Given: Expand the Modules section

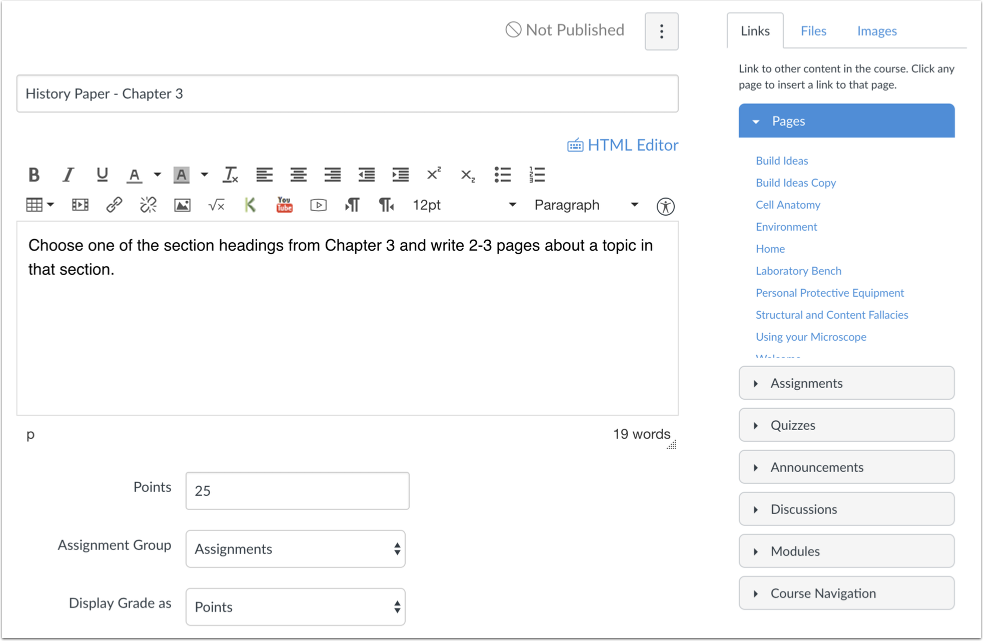Looking at the screenshot, I should tap(846, 551).
